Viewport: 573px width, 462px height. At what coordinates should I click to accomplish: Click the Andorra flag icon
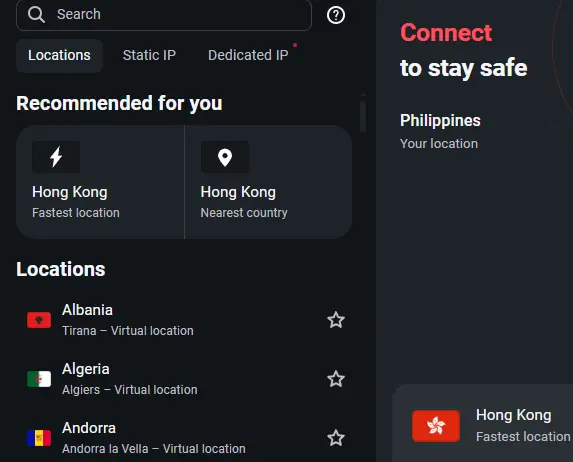[39, 438]
